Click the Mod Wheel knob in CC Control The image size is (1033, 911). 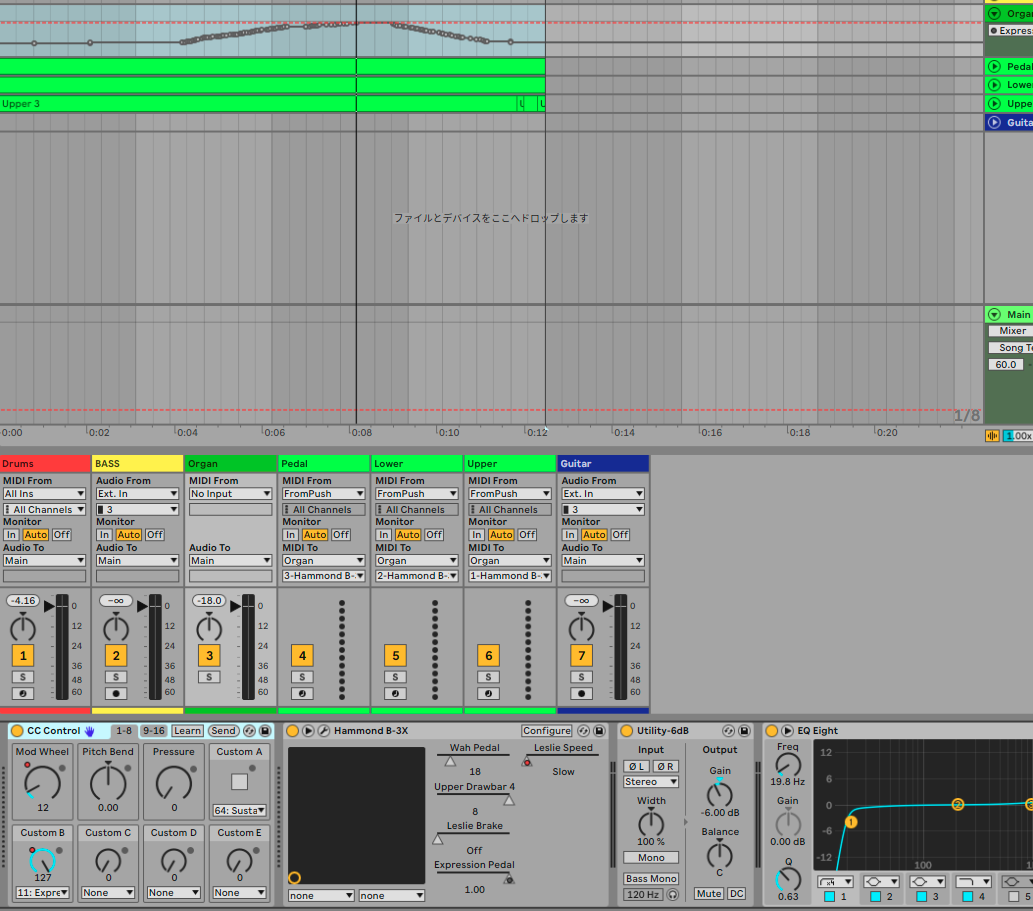(x=42, y=782)
